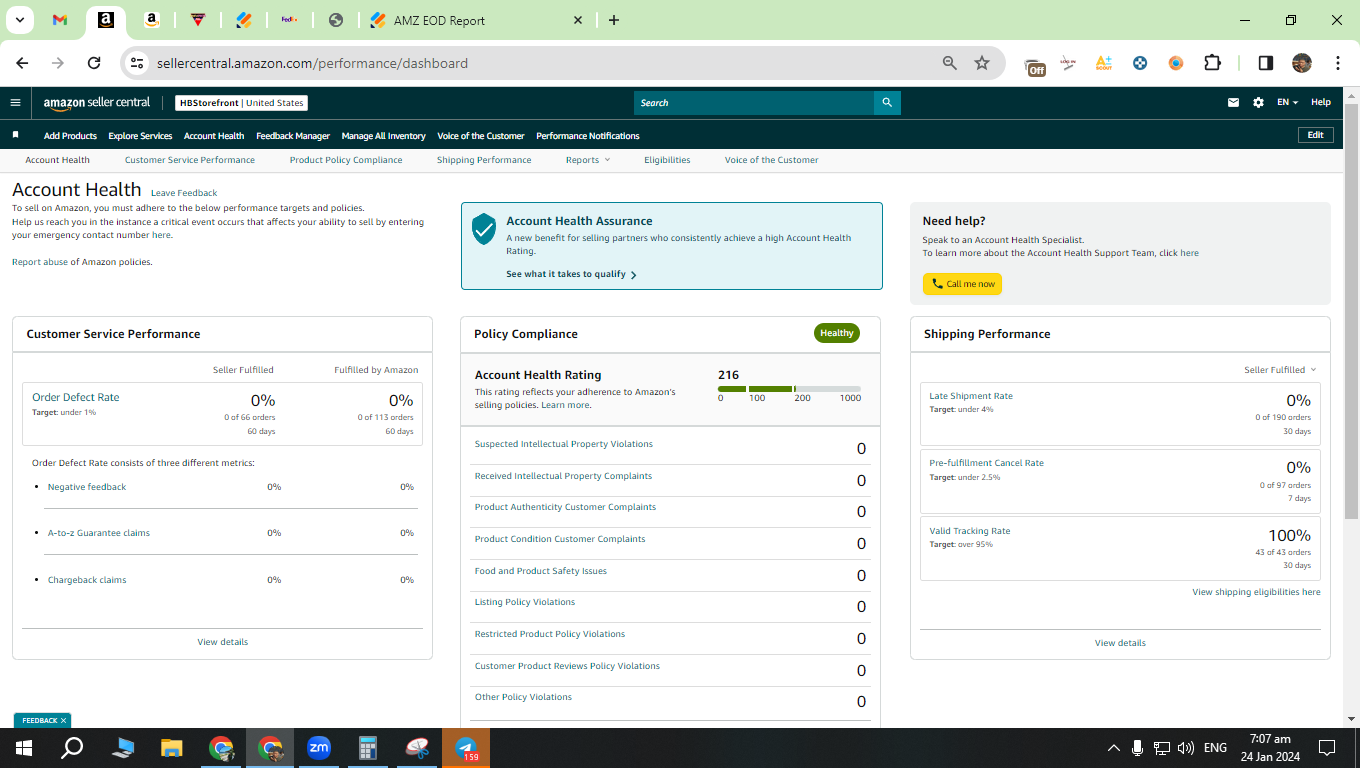Screen dimensions: 1360x768
Task: Open File Explorer from the taskbar
Action: pyautogui.click(x=172, y=747)
